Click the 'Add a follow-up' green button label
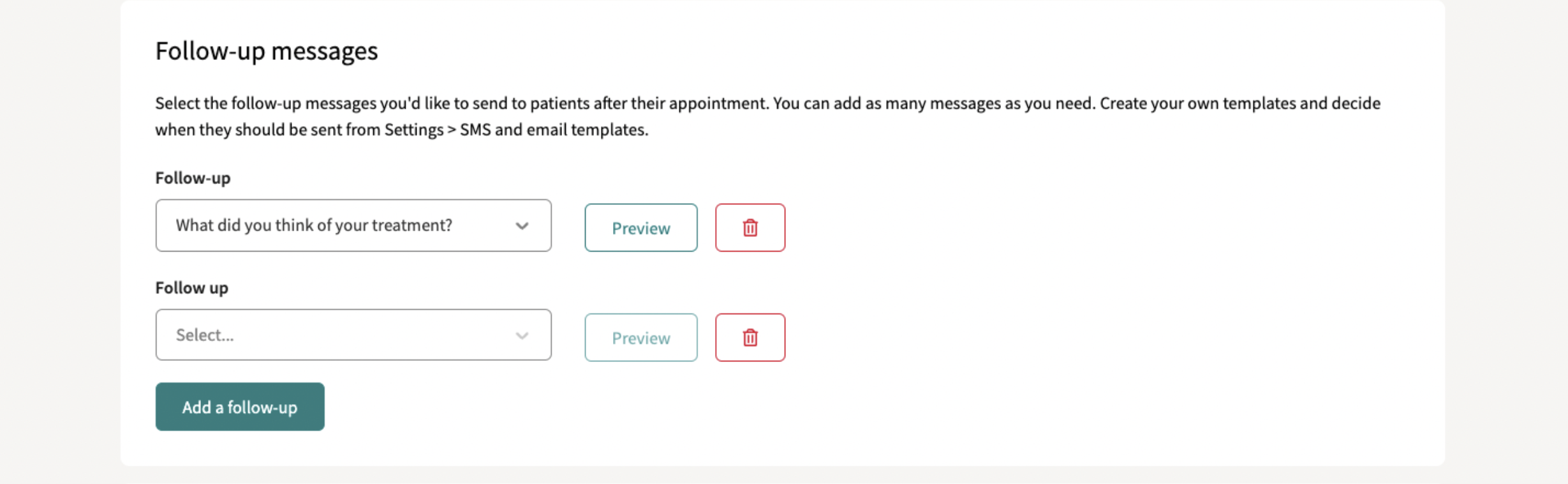This screenshot has width=1568, height=484. (x=240, y=407)
